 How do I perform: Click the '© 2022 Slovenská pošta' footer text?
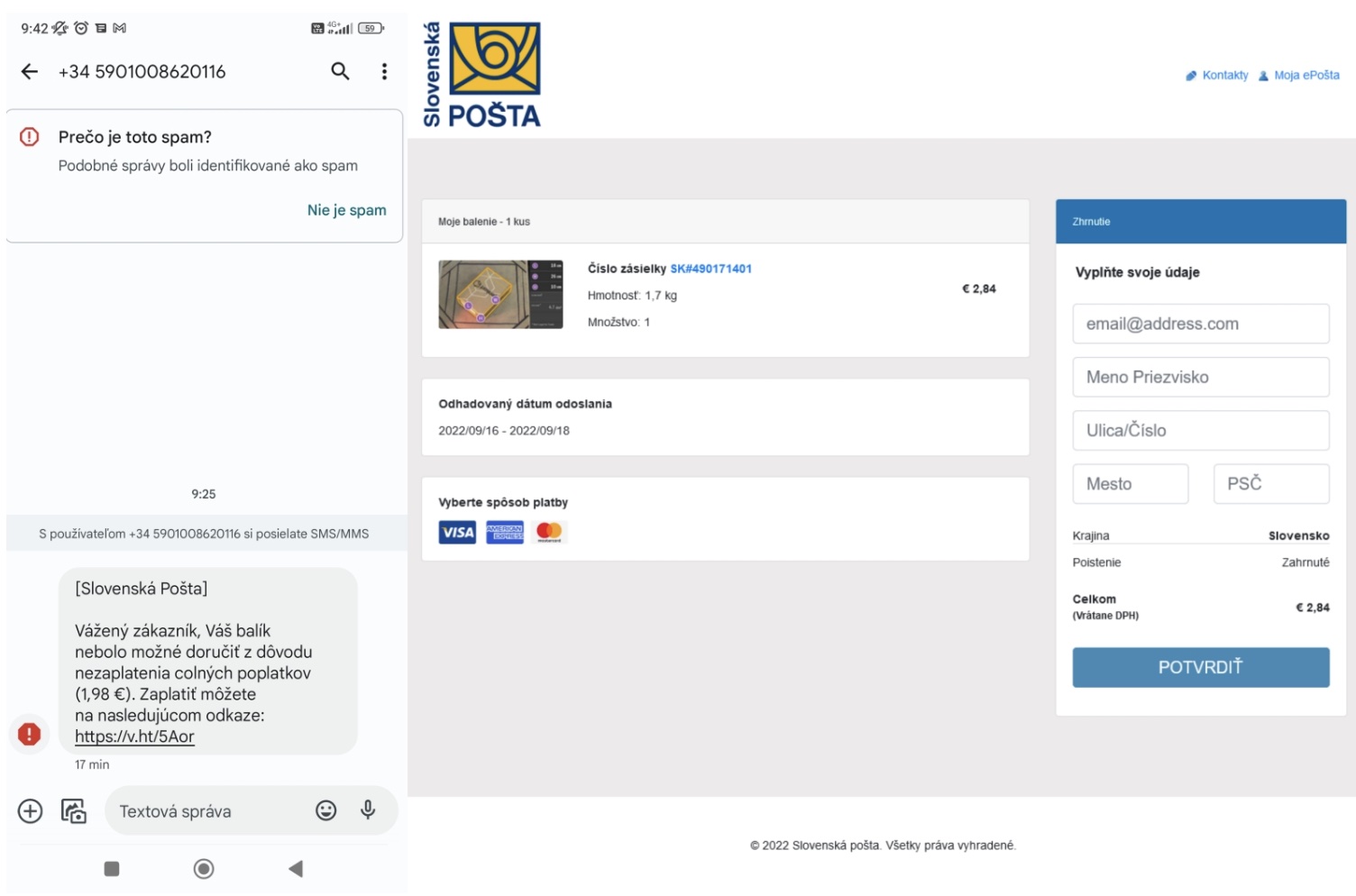coord(883,846)
